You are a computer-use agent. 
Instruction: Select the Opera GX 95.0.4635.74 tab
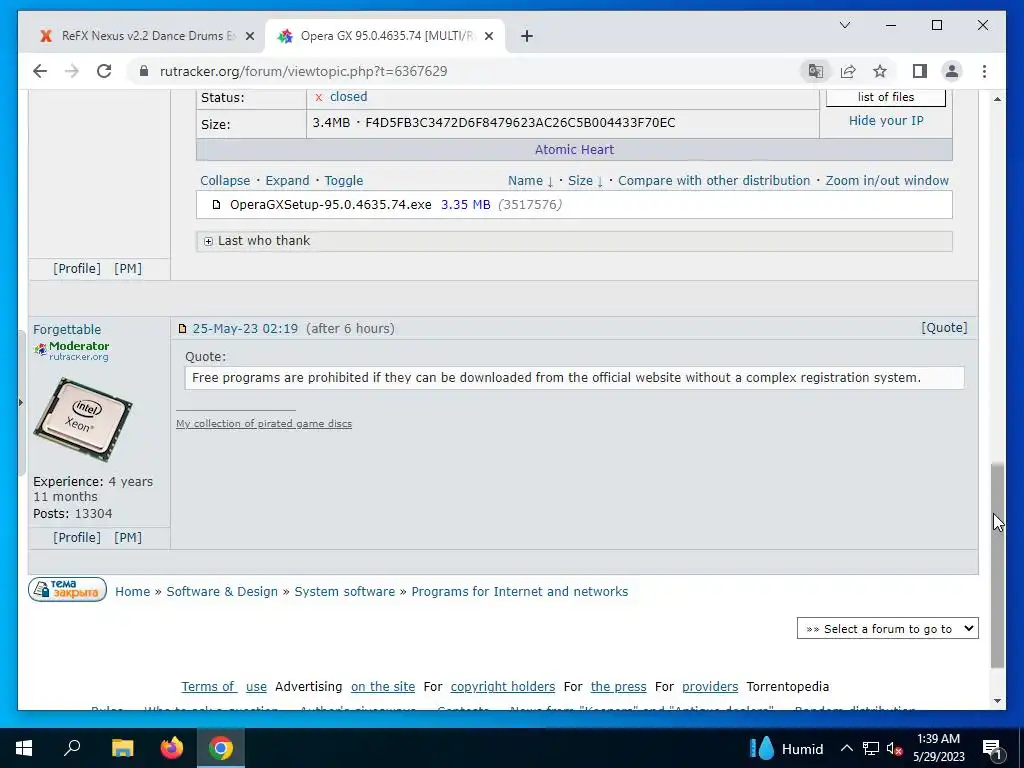tap(385, 36)
